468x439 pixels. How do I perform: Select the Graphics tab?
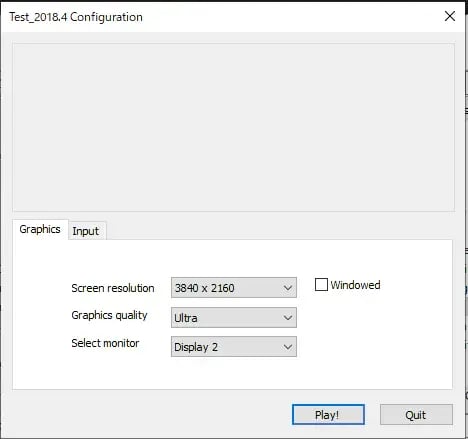[x=40, y=229]
